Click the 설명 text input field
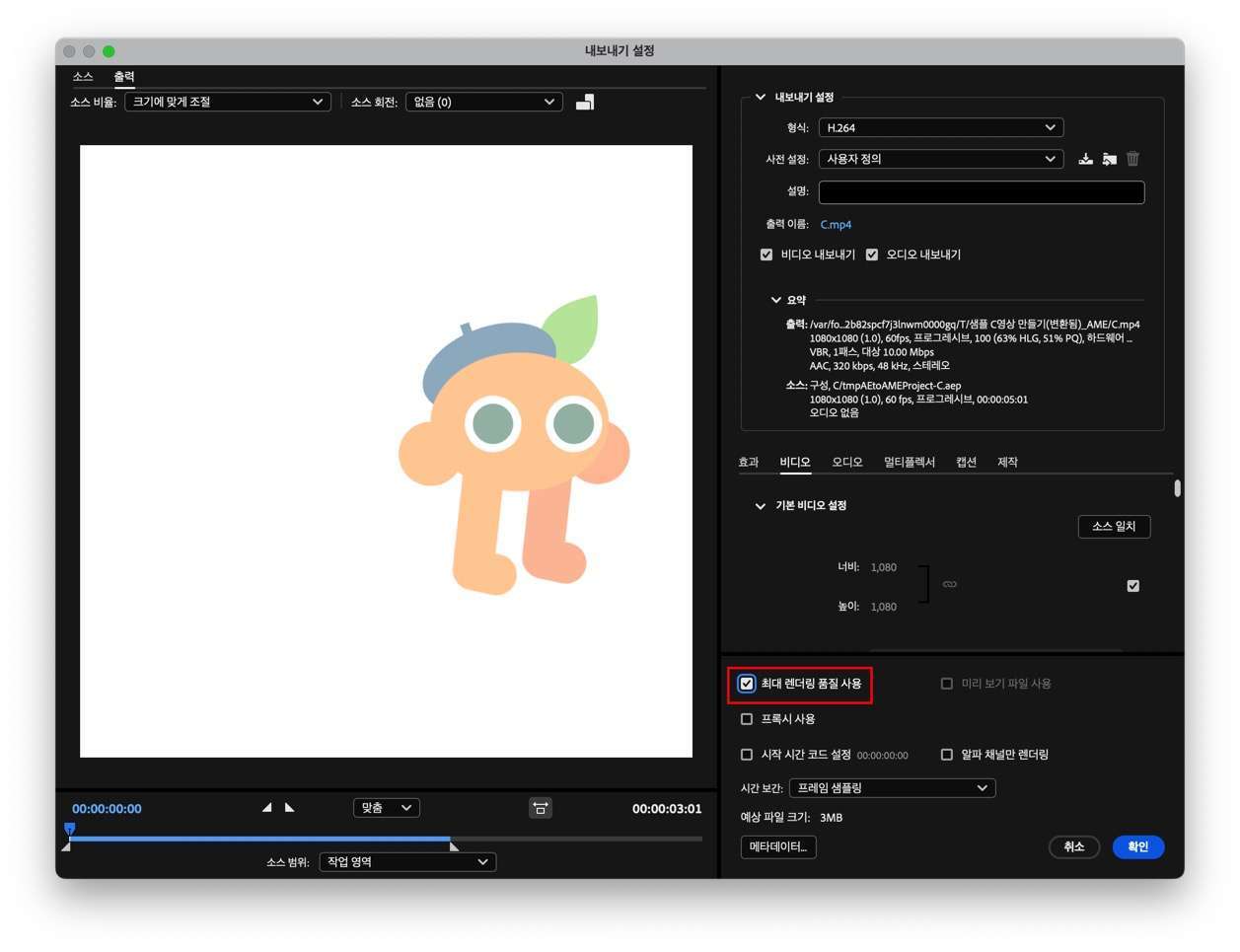This screenshot has height=952, width=1240. point(981,191)
